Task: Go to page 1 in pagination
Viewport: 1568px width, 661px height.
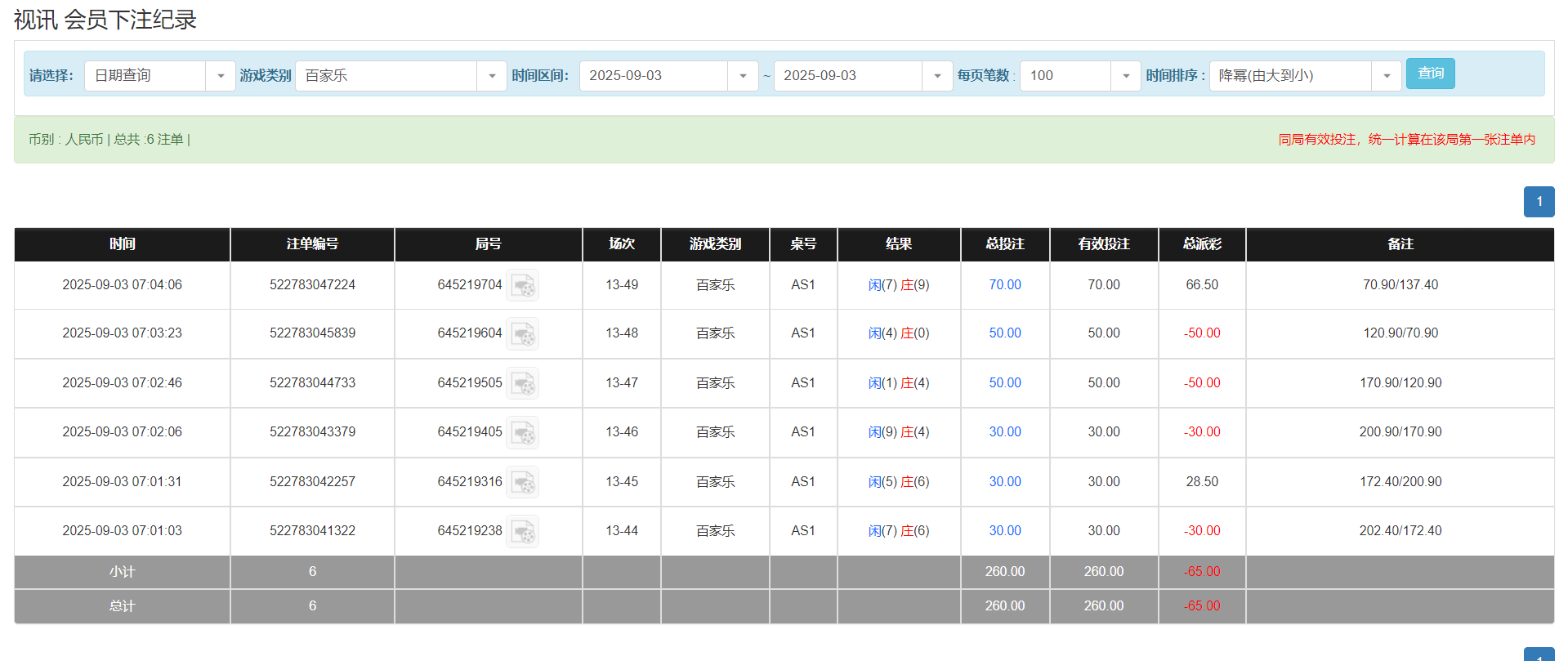Action: tap(1539, 202)
